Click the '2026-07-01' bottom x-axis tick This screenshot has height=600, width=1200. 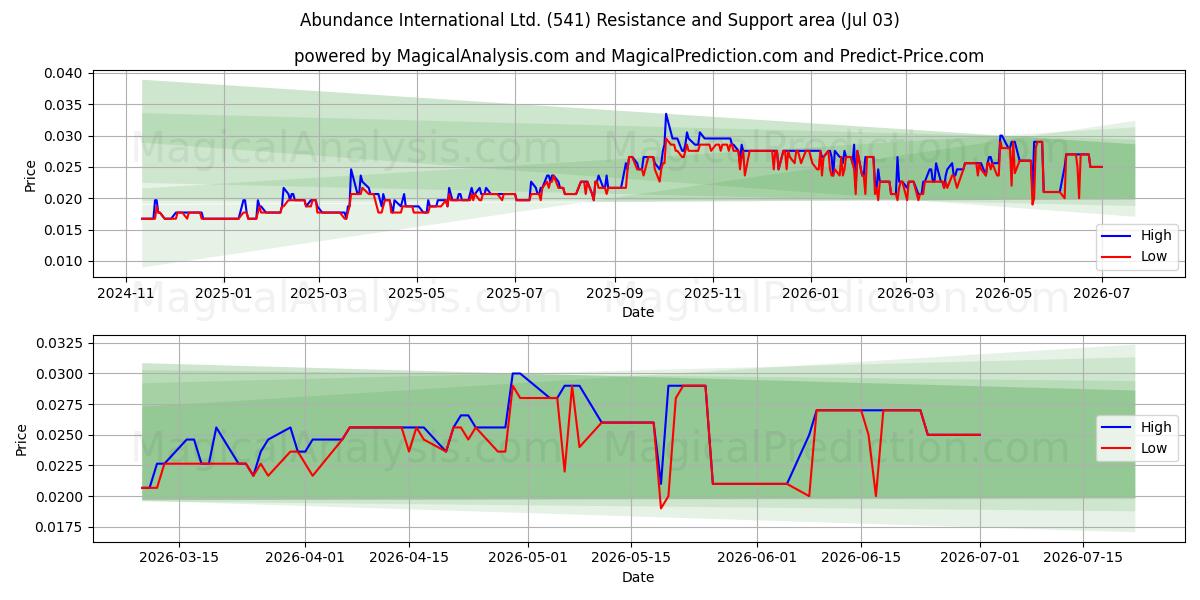pos(980,558)
